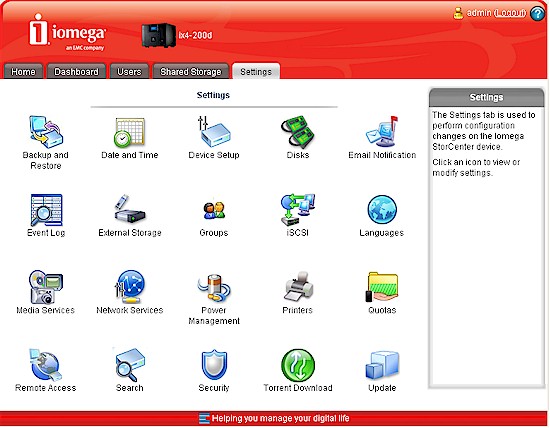This screenshot has height=428, width=550.
Task: Open the Update icon
Action: pos(382,365)
